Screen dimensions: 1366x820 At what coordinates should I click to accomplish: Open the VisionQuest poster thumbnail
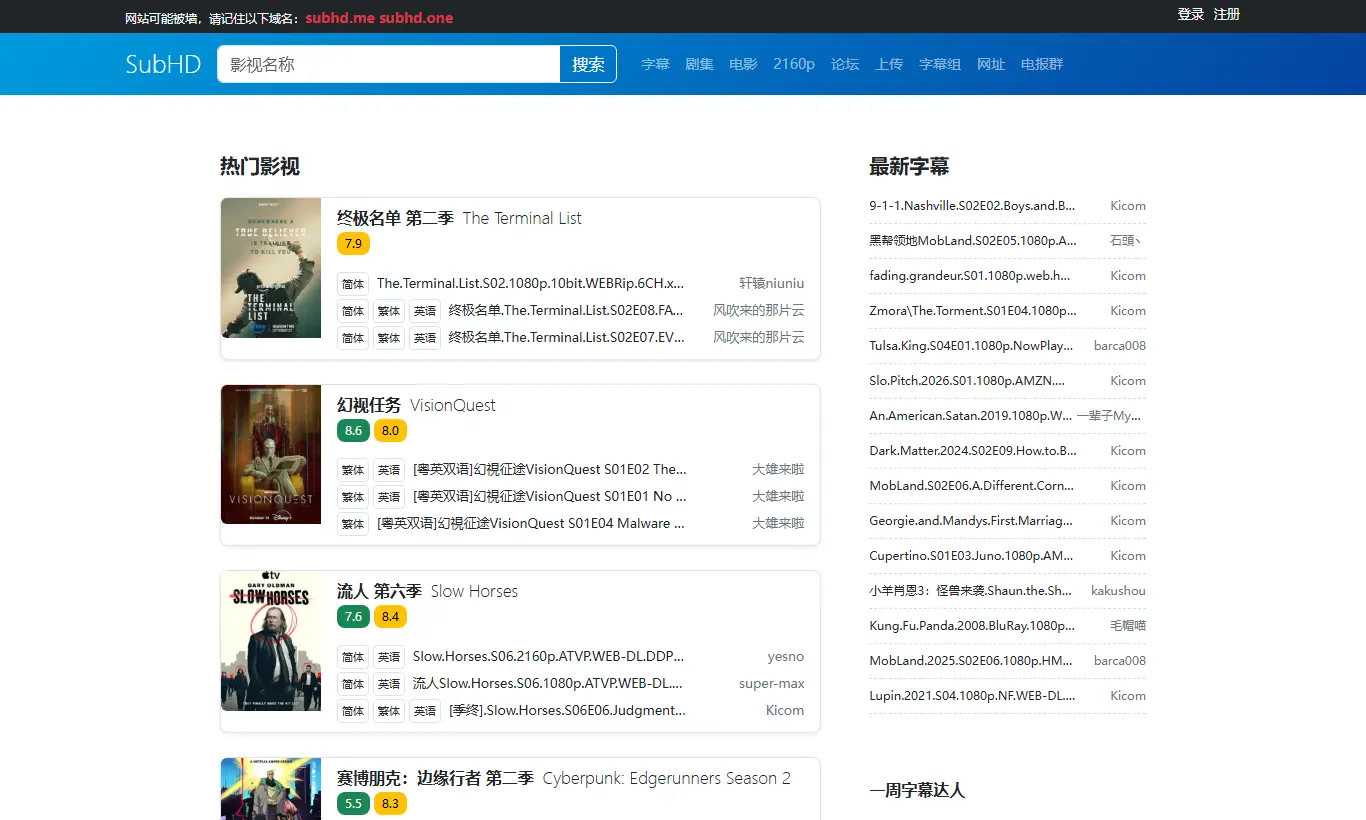pos(271,455)
